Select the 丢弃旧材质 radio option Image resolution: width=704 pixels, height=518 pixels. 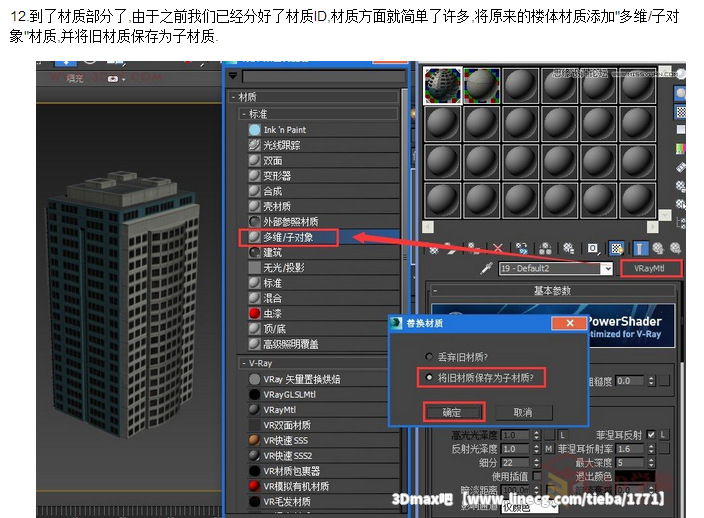pyautogui.click(x=430, y=356)
